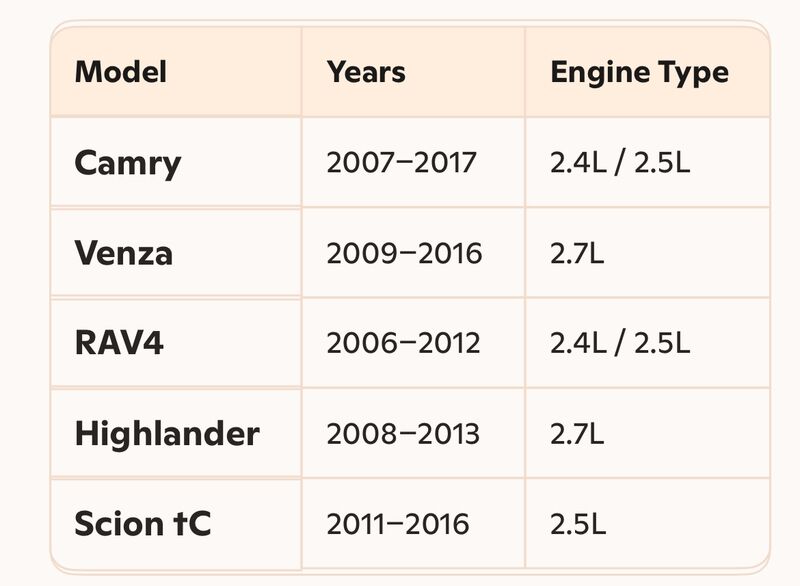
Task: Click the Venza row's 2.7L engine cell
Action: (577, 253)
